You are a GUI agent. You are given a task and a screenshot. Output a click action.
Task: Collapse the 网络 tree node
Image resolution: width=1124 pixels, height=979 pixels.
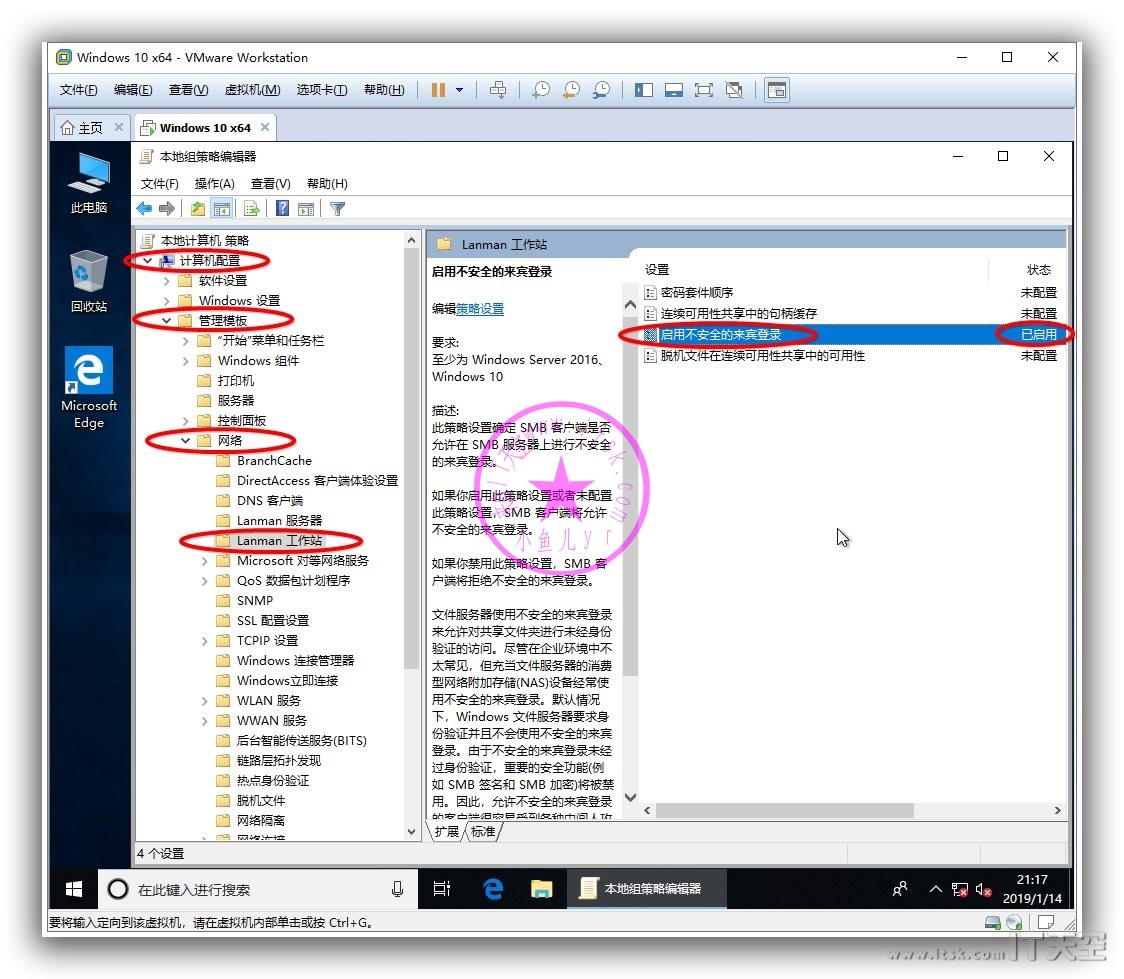[x=186, y=441]
